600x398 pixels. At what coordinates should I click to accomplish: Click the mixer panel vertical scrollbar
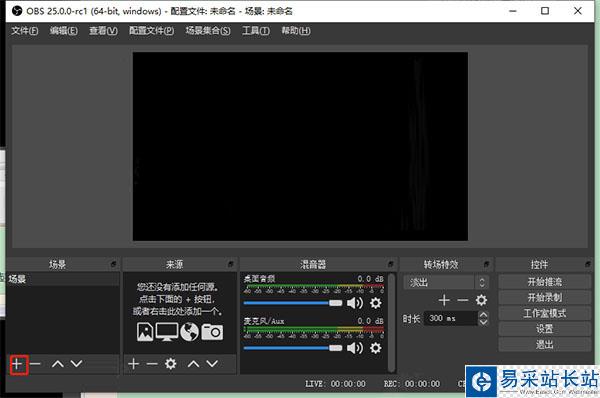pos(391,323)
